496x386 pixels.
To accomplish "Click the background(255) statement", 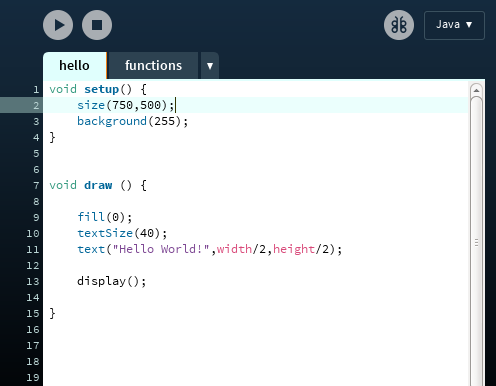I will click(x=133, y=121).
